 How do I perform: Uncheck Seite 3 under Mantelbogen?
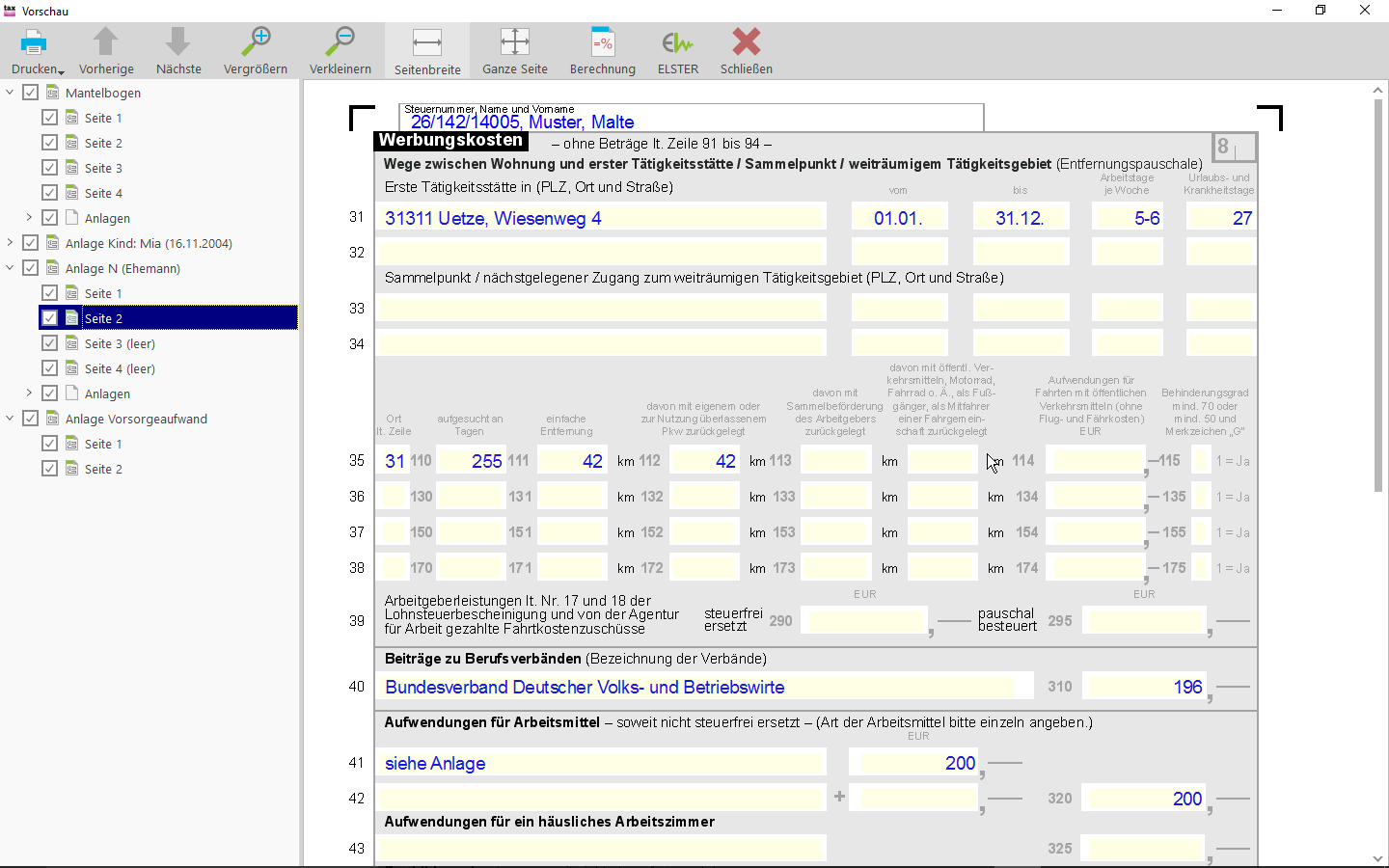[x=50, y=168]
